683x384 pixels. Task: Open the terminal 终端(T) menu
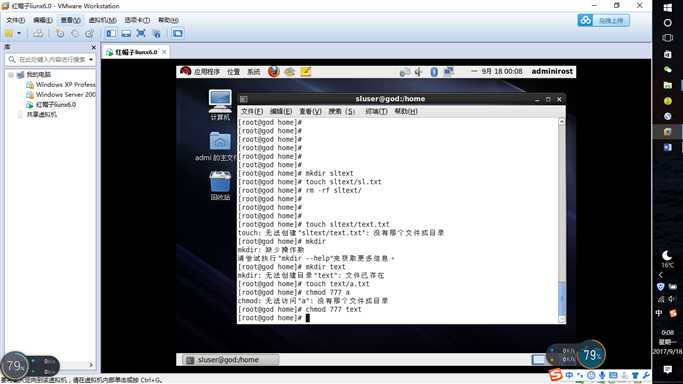click(x=376, y=111)
